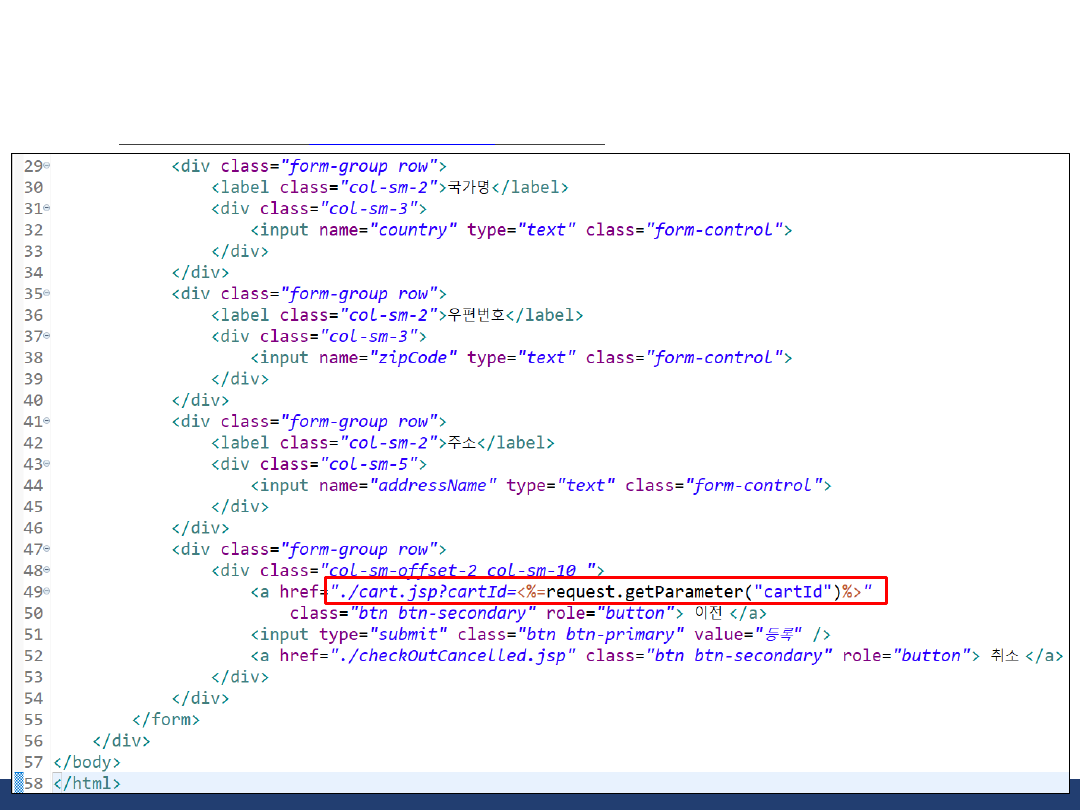This screenshot has width=1080, height=810.
Task: Click the "addressName" attribute value
Action: point(433,486)
